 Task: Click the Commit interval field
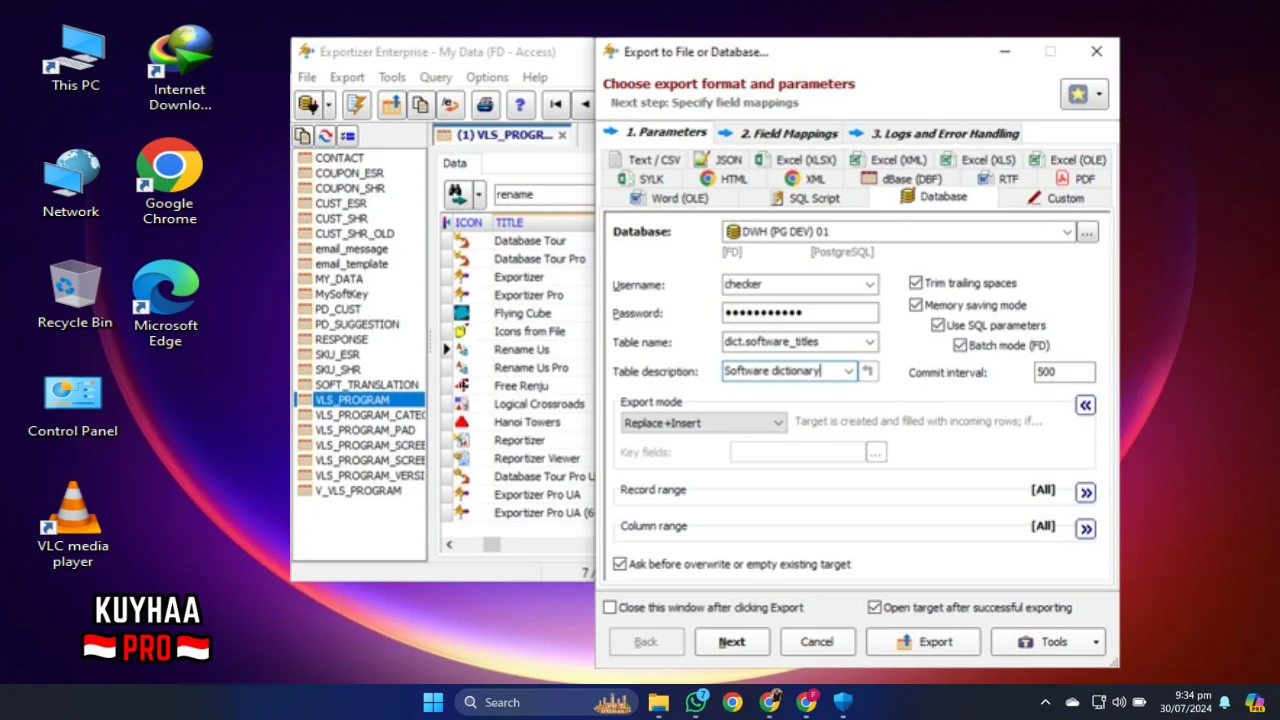(x=1065, y=372)
